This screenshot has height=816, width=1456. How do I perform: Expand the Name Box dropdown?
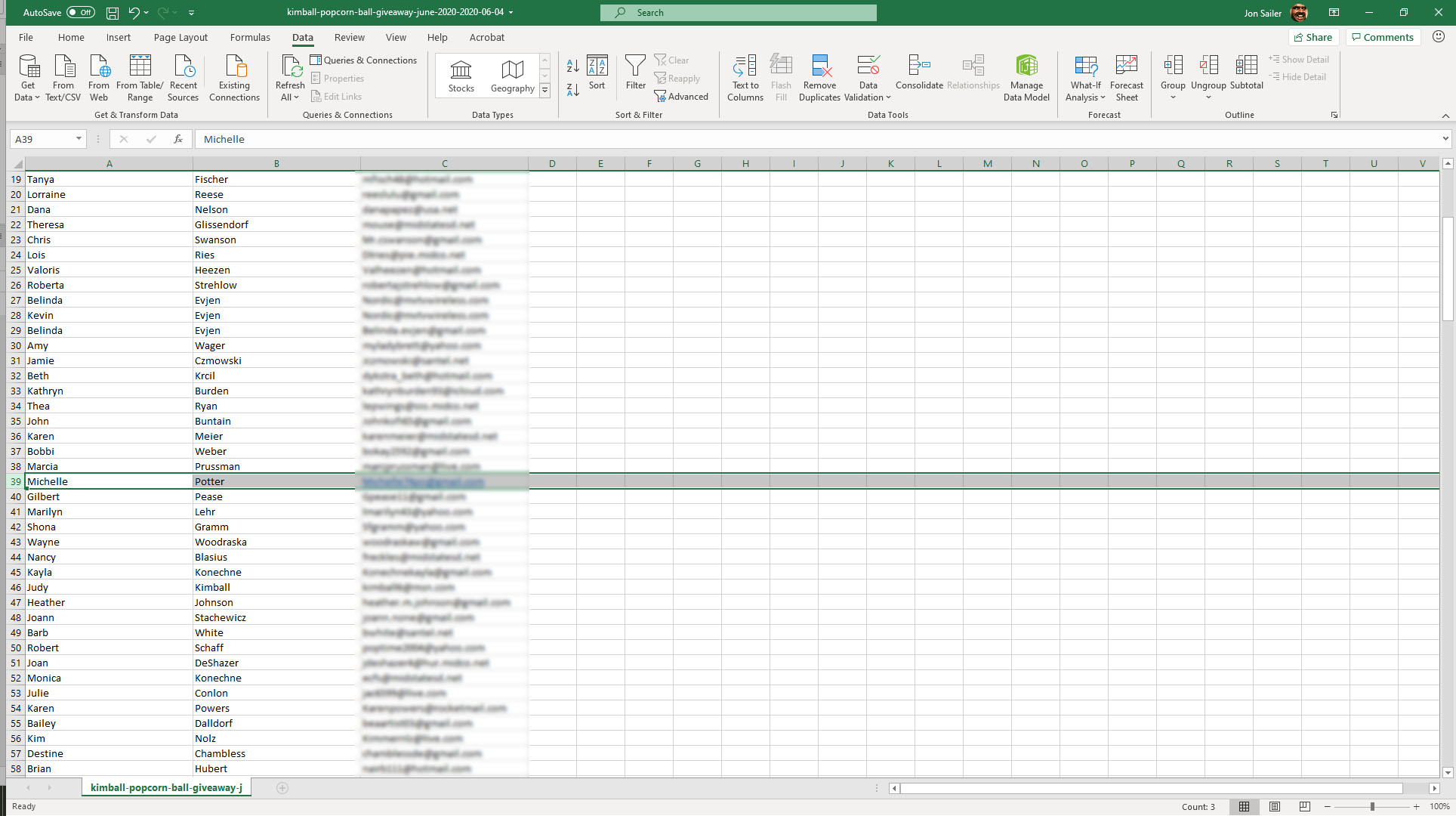click(79, 139)
